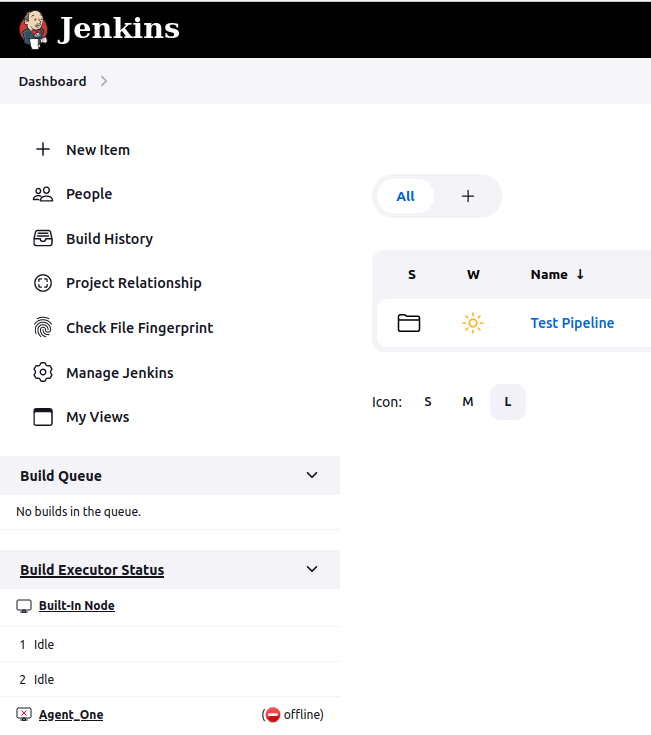Viewport: 651px width, 735px height.
Task: Sort jobs by Name column
Action: coord(549,275)
